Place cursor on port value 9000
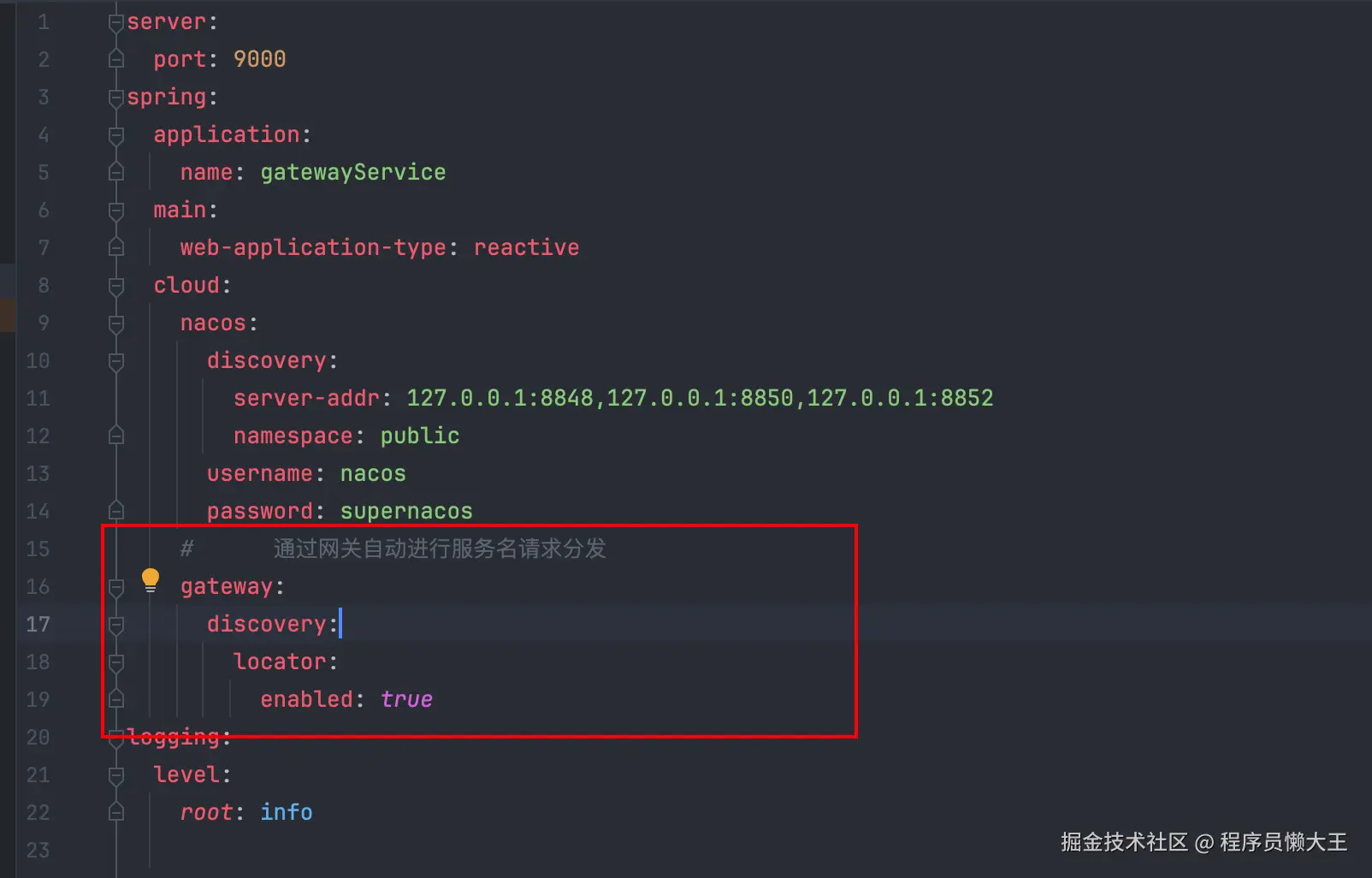Viewport: 1372px width, 878px height. tap(259, 60)
